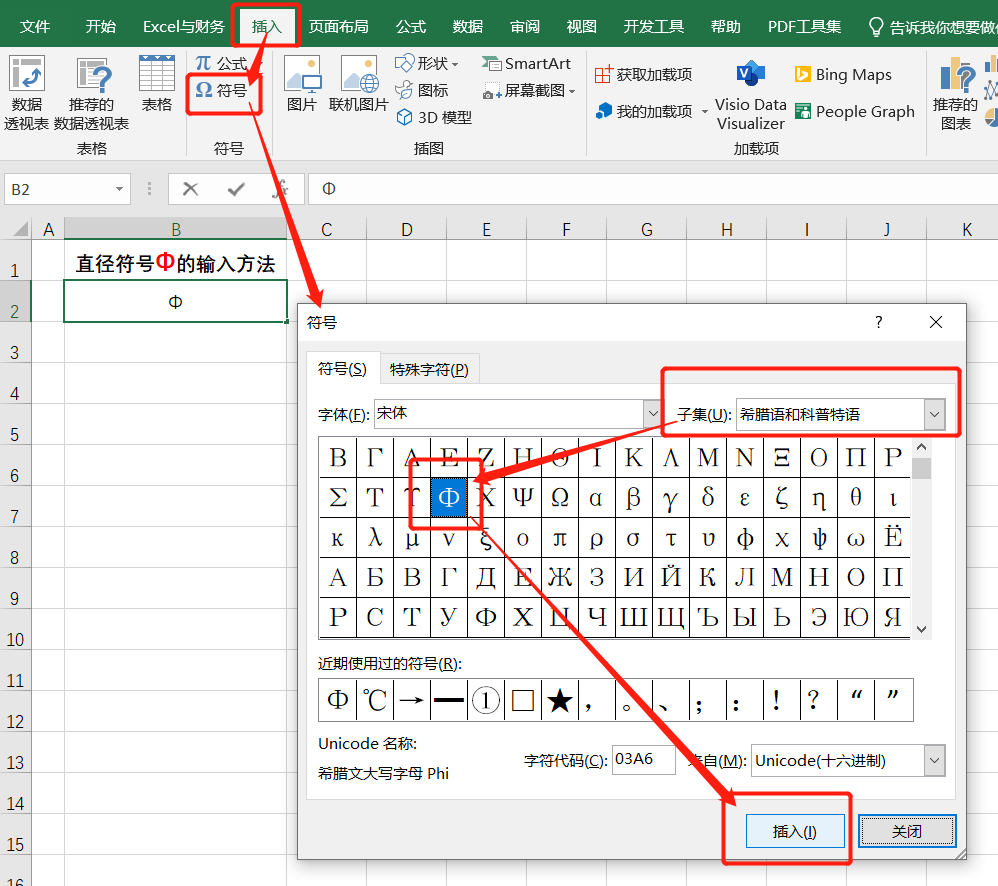Screen dimensions: 998x886
Task: Launch Visio Data Visualizer add-in
Action: 750,95
